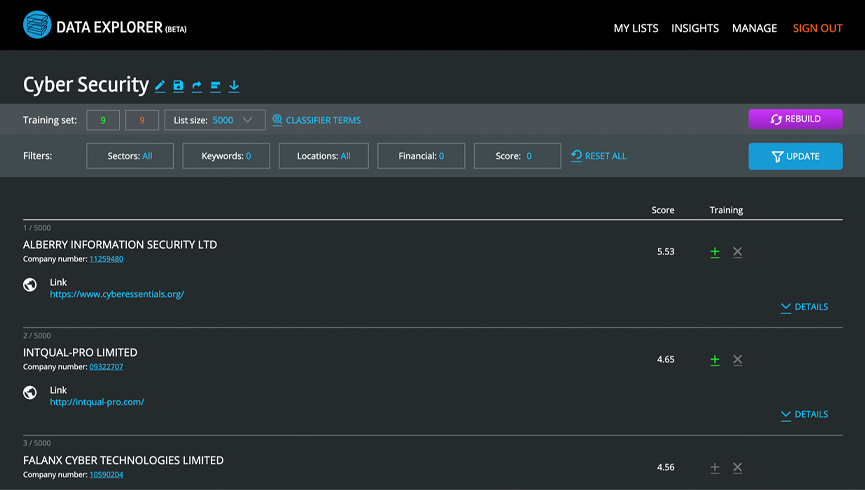The image size is (865, 490).
Task: Expand details for Intqual-Pro Limited
Action: pyautogui.click(x=804, y=414)
